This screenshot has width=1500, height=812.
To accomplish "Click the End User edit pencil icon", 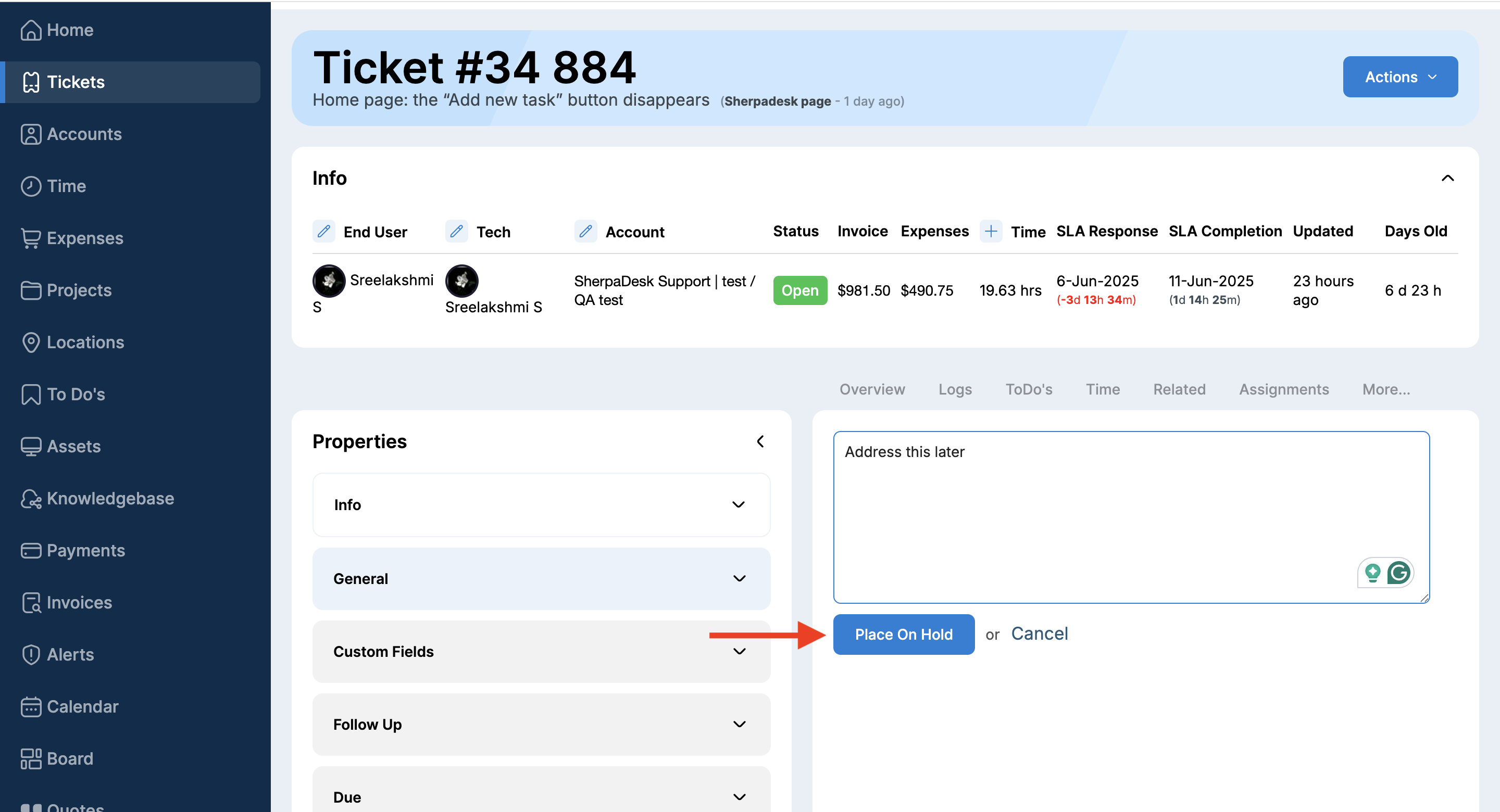I will [x=324, y=231].
